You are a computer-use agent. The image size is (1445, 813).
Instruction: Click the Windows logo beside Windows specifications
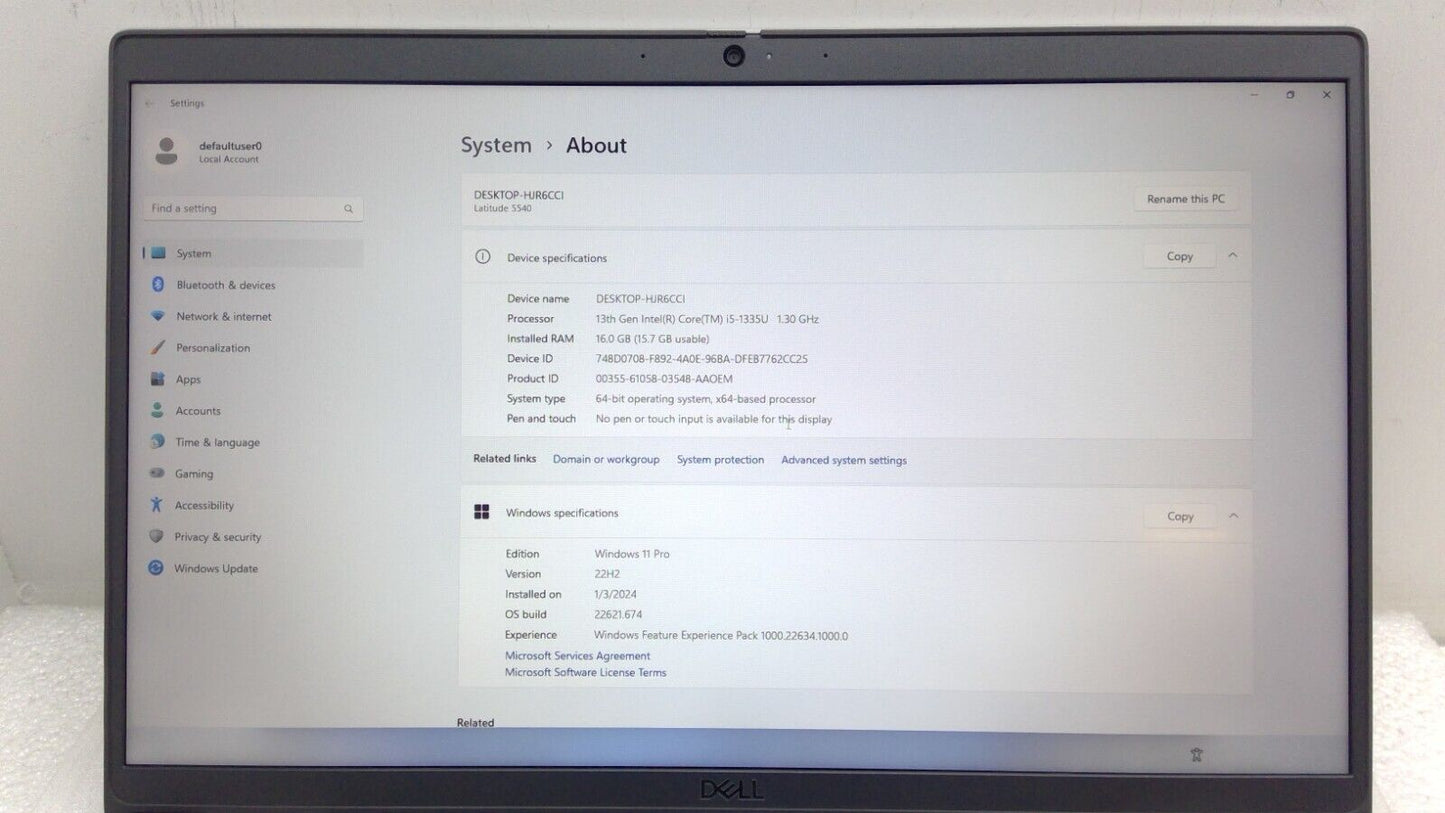click(481, 512)
